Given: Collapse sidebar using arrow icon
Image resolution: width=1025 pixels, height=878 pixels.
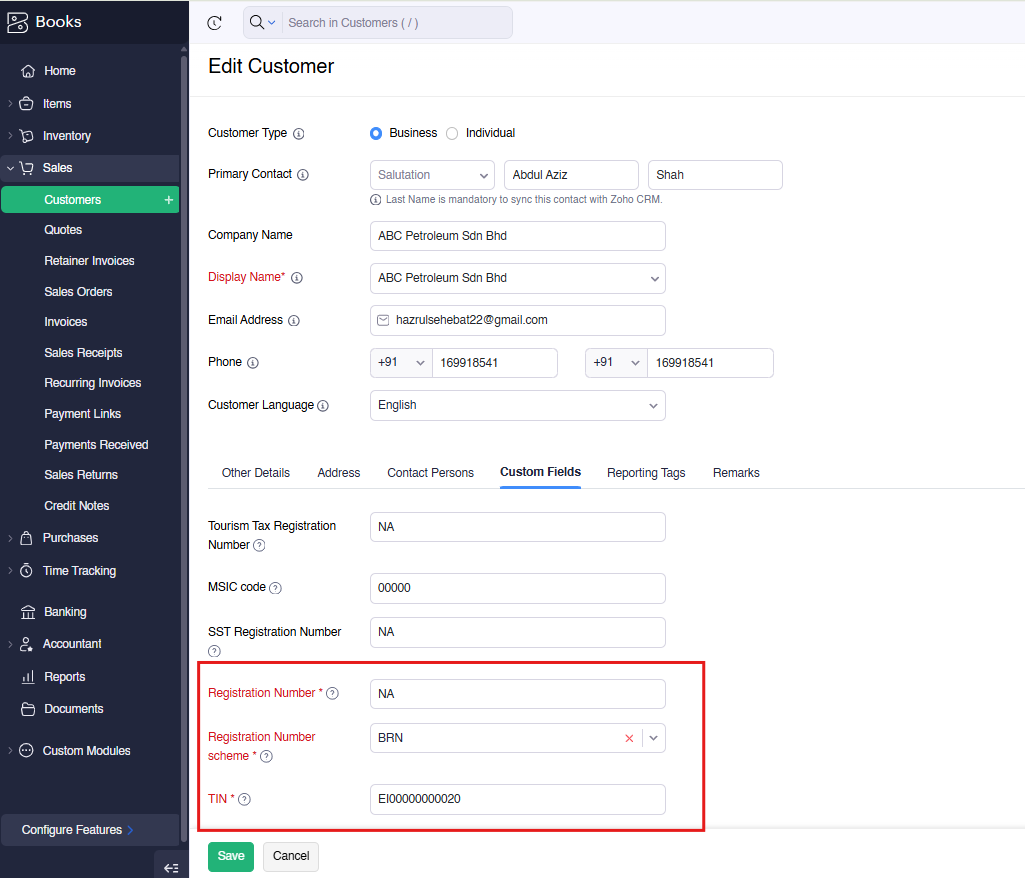Looking at the screenshot, I should 171,868.
